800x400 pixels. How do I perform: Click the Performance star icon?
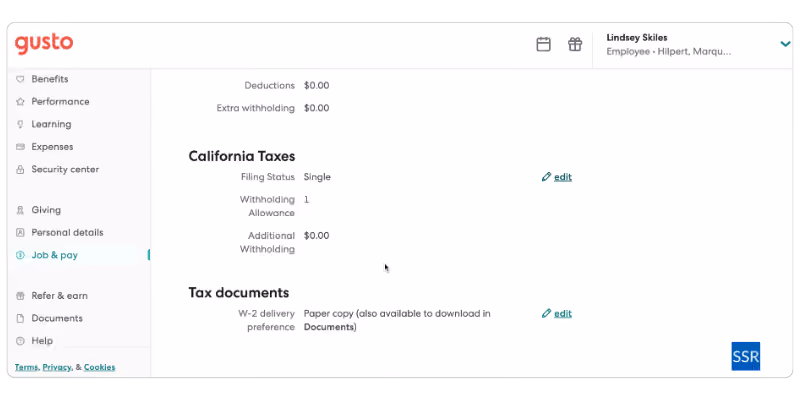tap(20, 102)
